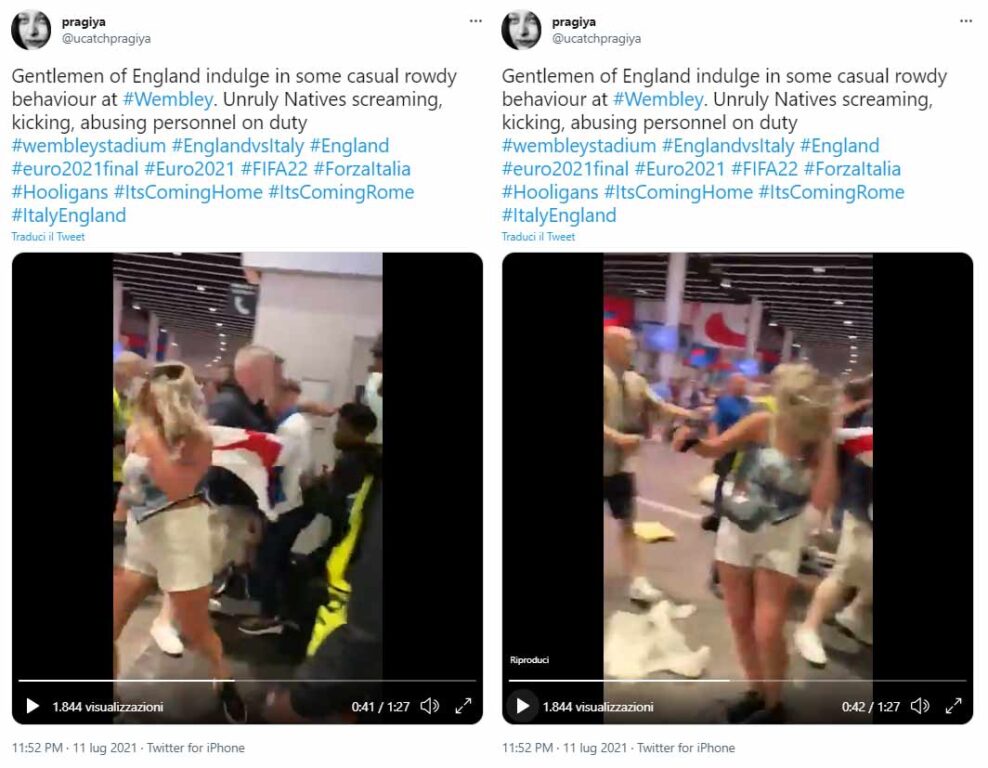Click 'Traduci il Tweet' under right tweet
Image resolution: width=988 pixels, height=768 pixels.
click(x=538, y=237)
